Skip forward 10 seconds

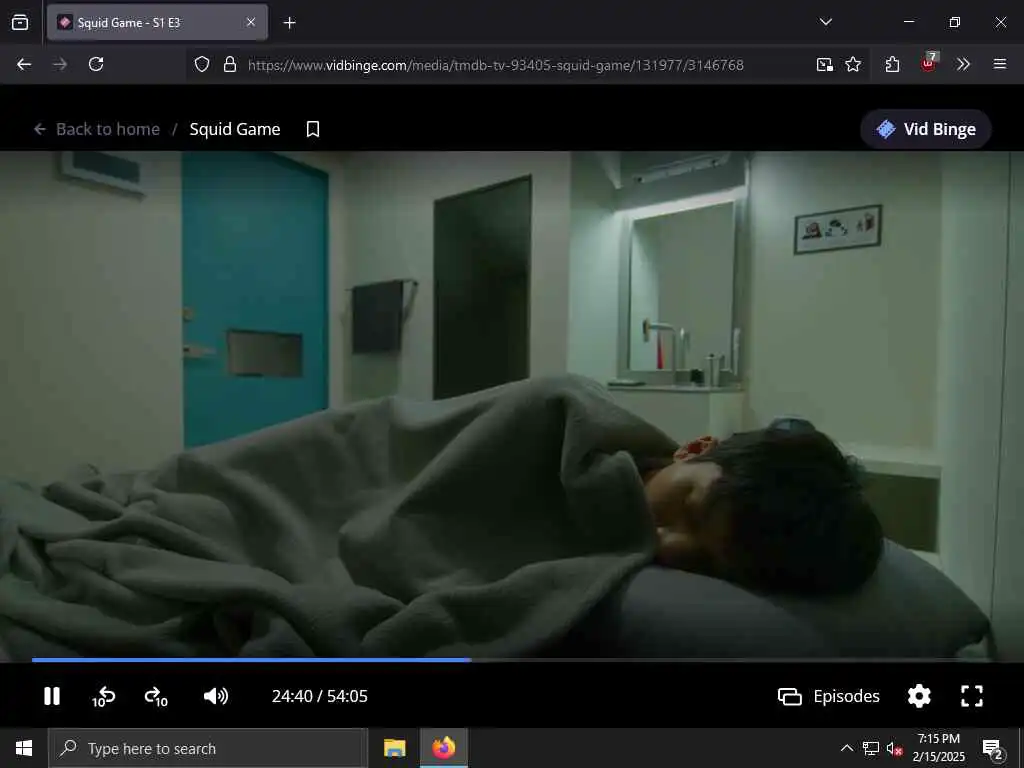tap(156, 697)
